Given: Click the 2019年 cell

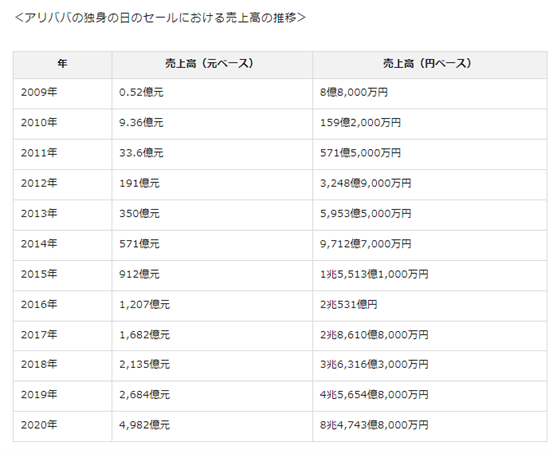Looking at the screenshot, I should (62, 396).
